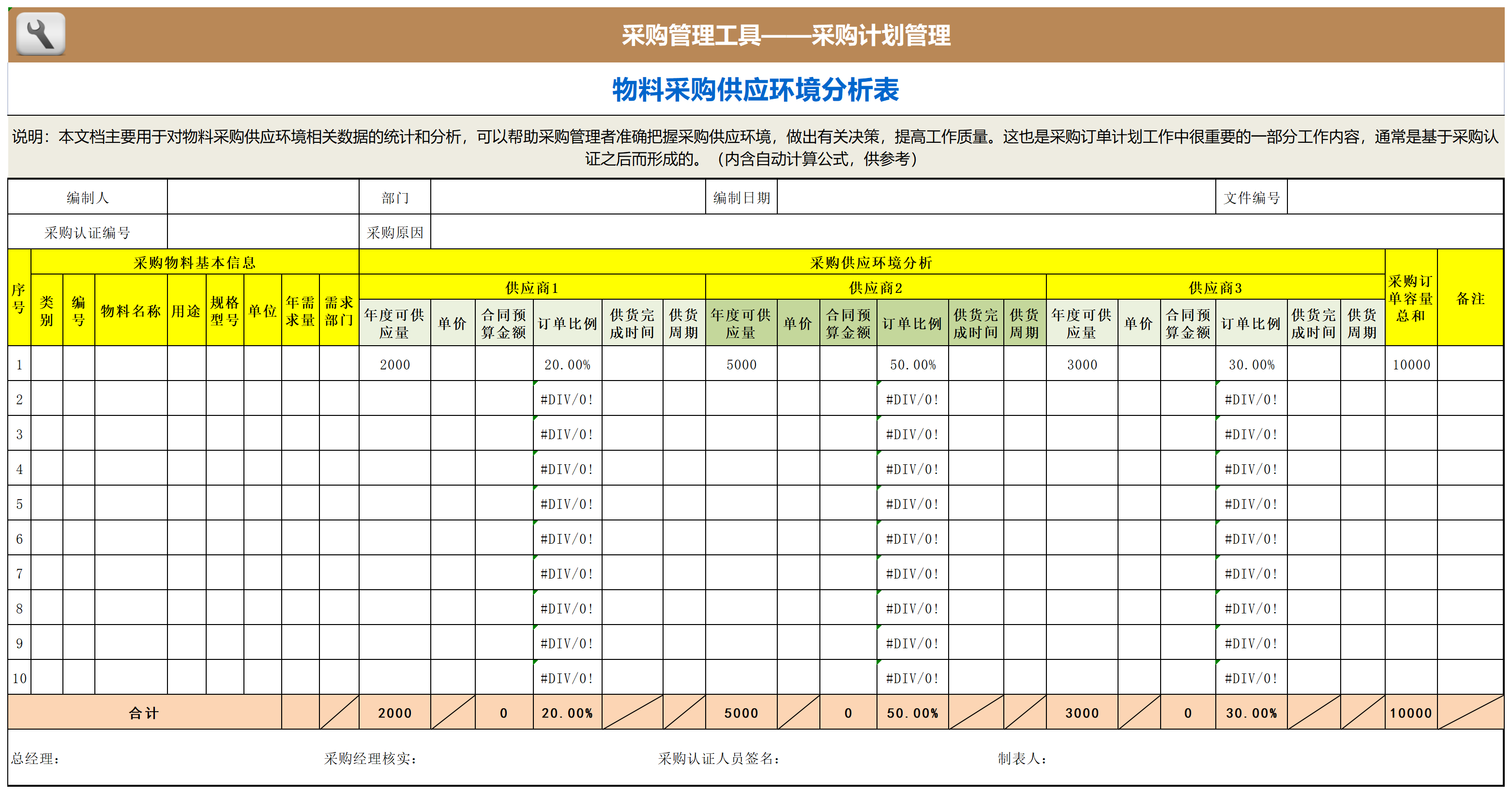Click the bold 2000 in 合计 row
The image size is (1512, 794).
click(395, 713)
